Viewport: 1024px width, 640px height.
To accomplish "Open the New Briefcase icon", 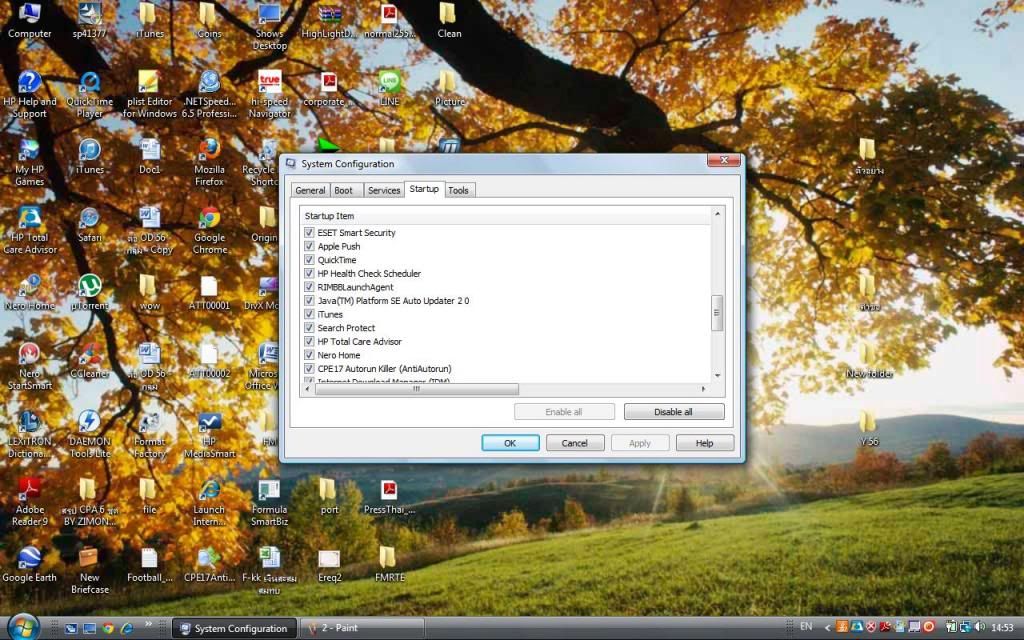I will [x=89, y=570].
